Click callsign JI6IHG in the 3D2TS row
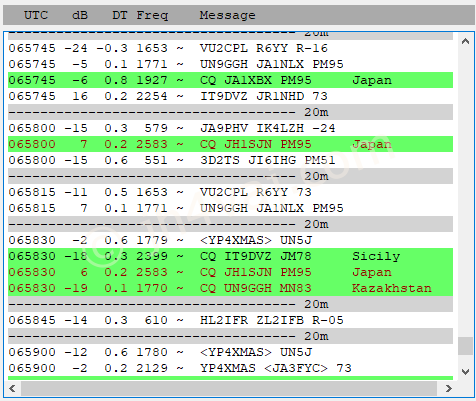The height and width of the screenshot is (401, 476). (x=272, y=160)
